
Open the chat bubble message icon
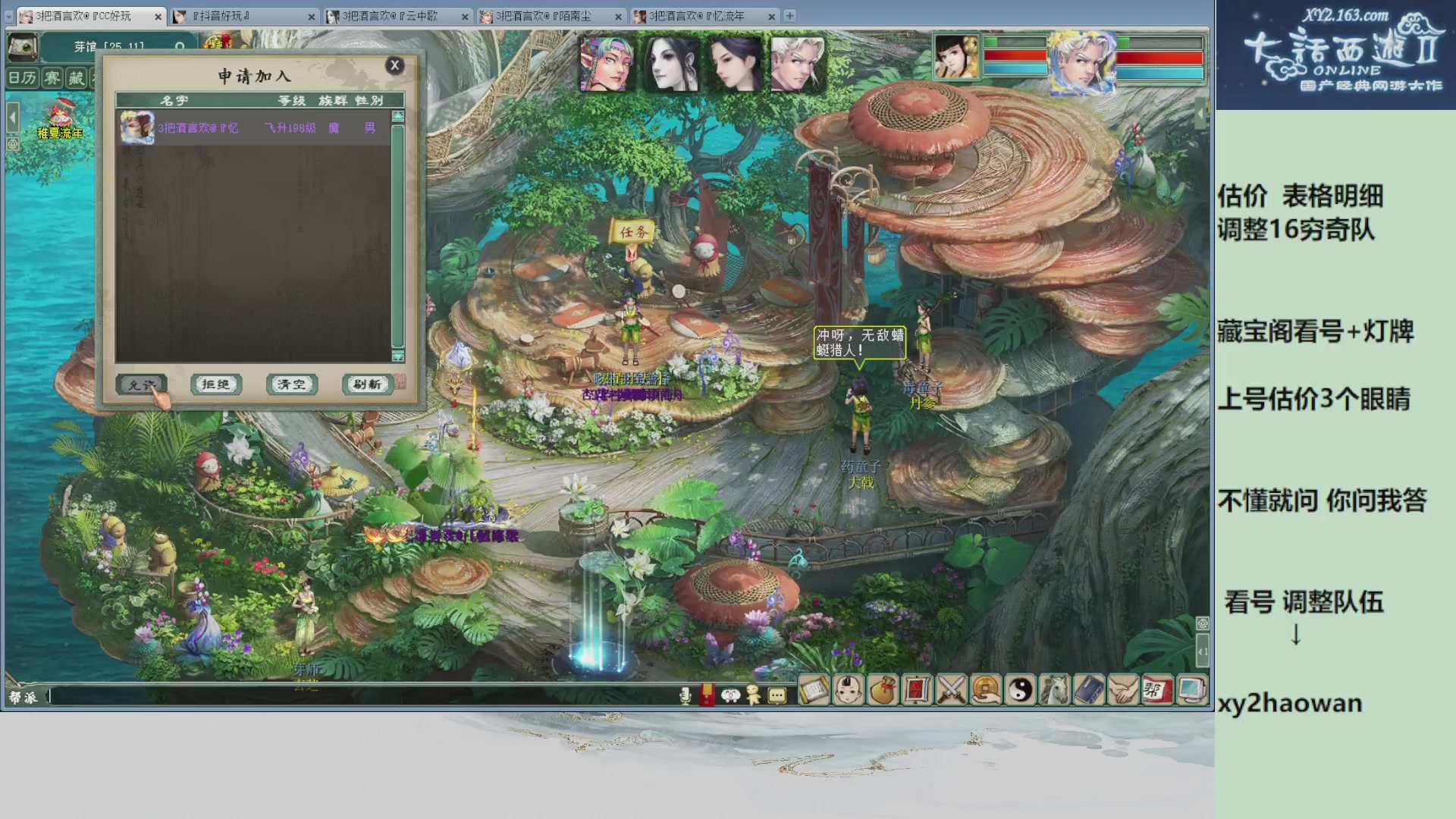(x=777, y=695)
